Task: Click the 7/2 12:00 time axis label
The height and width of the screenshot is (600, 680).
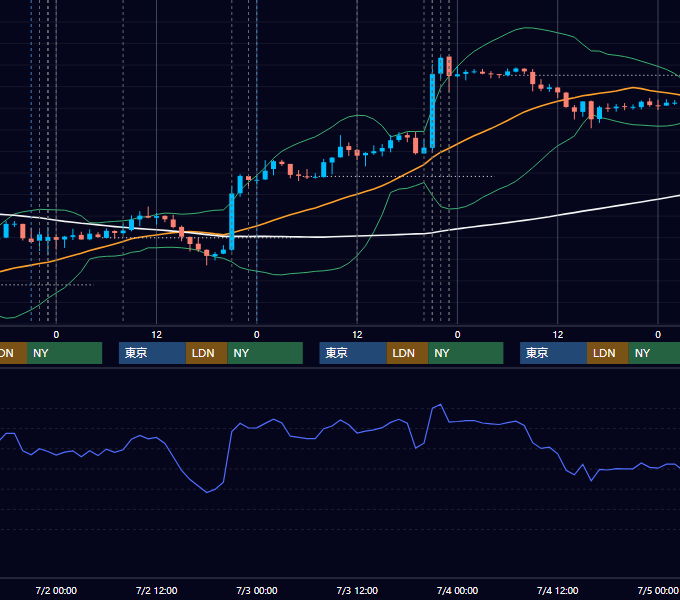Action: 157,590
